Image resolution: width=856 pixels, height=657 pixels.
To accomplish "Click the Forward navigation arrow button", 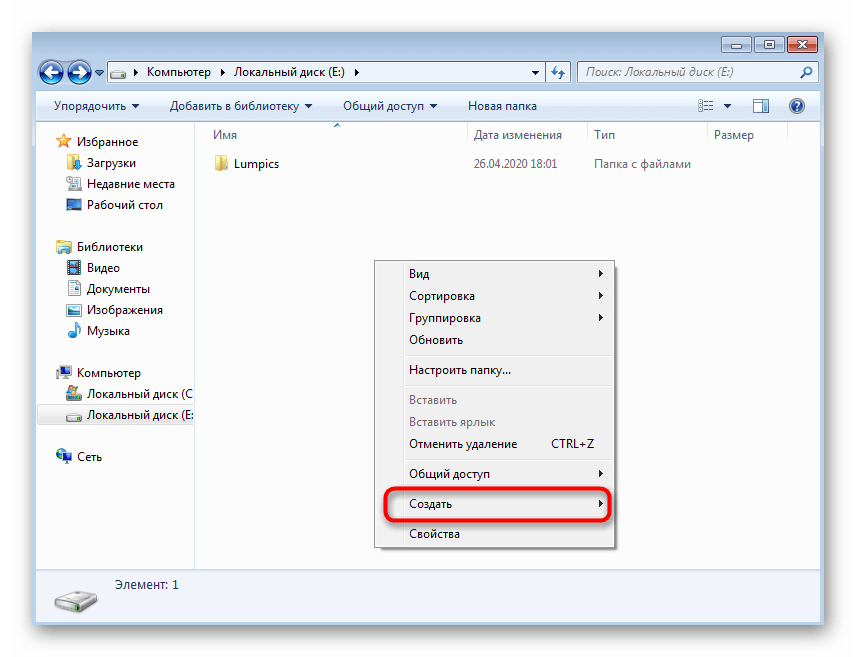I will (79, 73).
